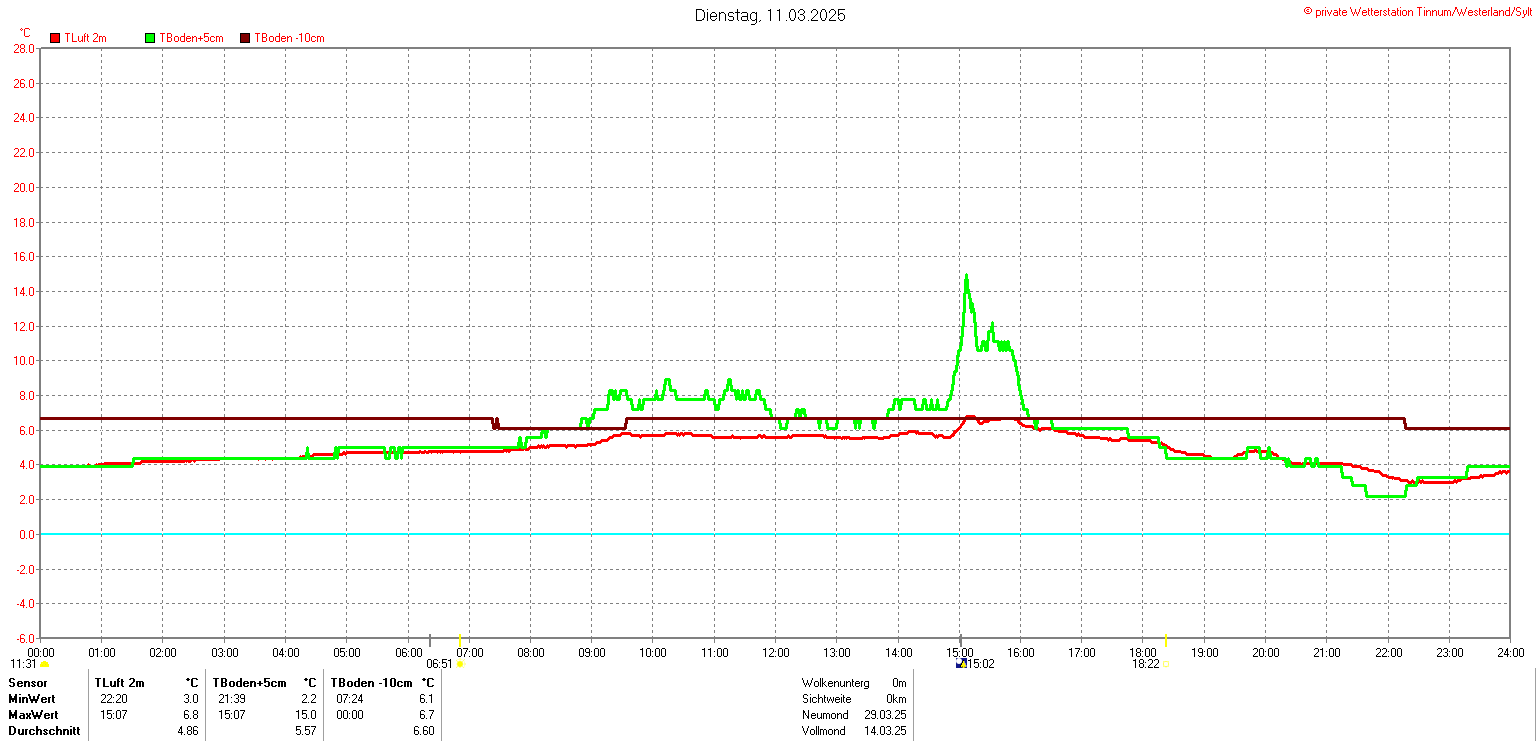1536x741 pixels.
Task: Click the green TBoden+5cm legend square
Action: pos(151,38)
